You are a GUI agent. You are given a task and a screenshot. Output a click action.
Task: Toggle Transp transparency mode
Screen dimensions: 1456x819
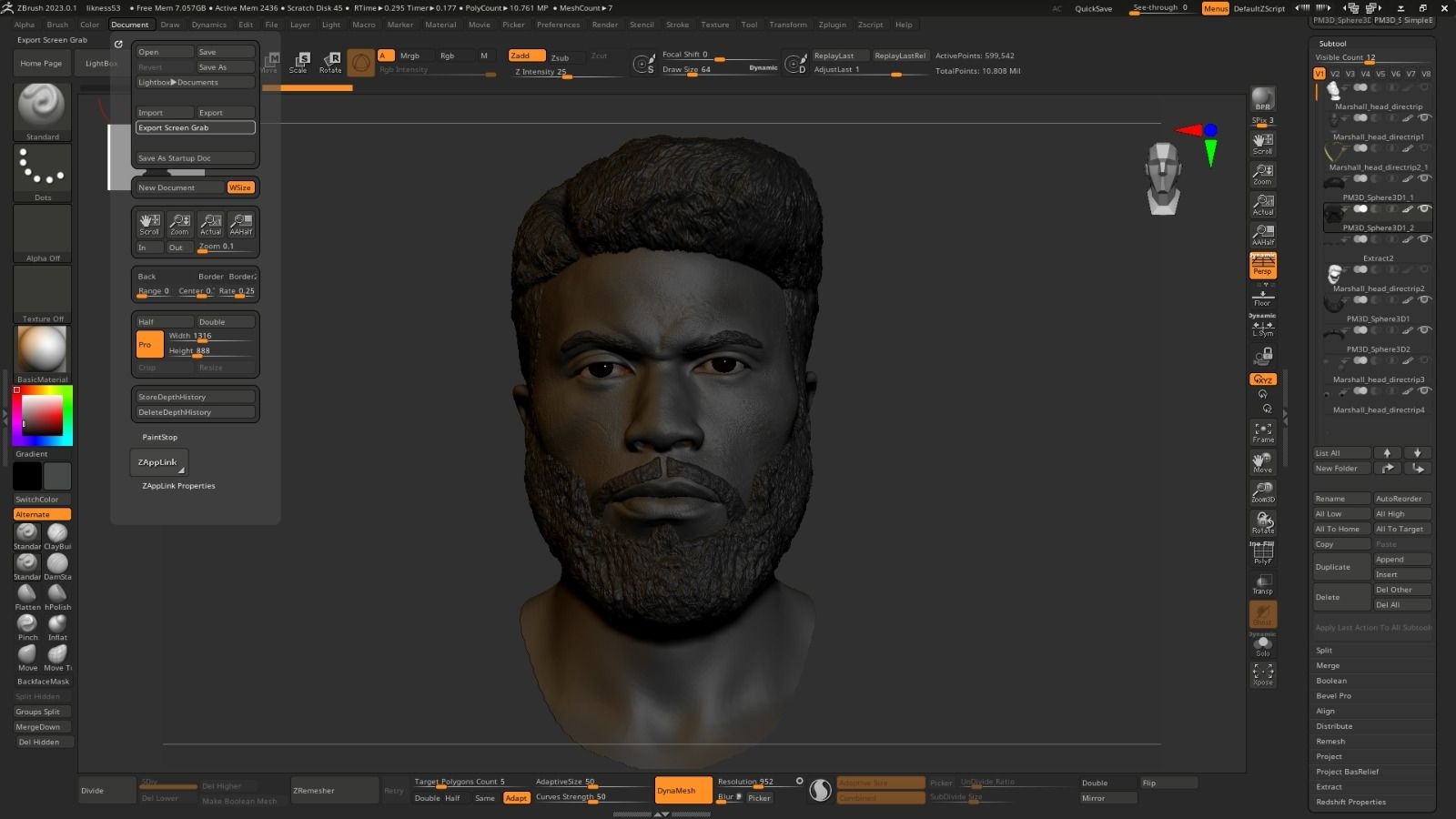coord(1263,583)
